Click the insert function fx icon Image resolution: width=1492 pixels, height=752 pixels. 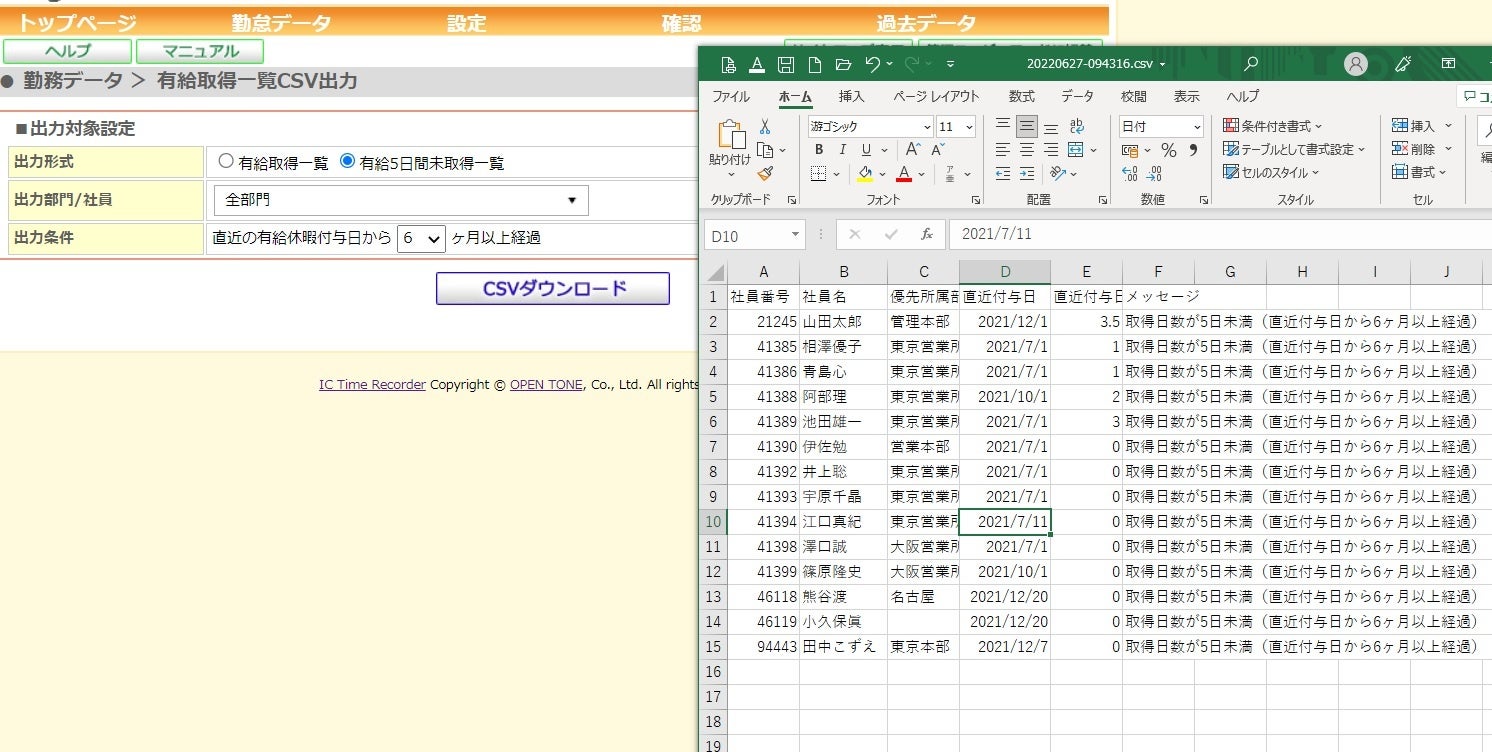[927, 235]
